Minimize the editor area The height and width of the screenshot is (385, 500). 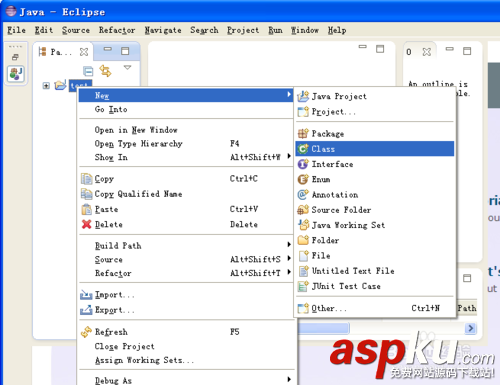pos(362,47)
